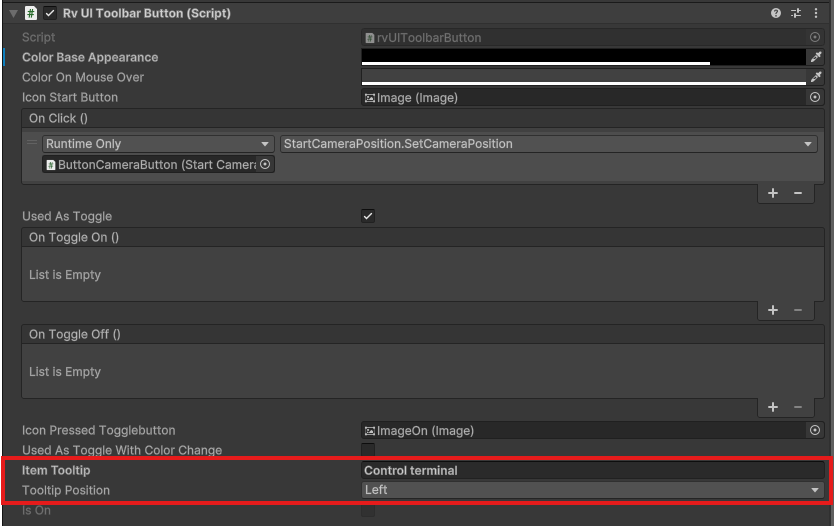Open the component help reference icon
Viewport: 834px width, 526px height.
click(776, 14)
